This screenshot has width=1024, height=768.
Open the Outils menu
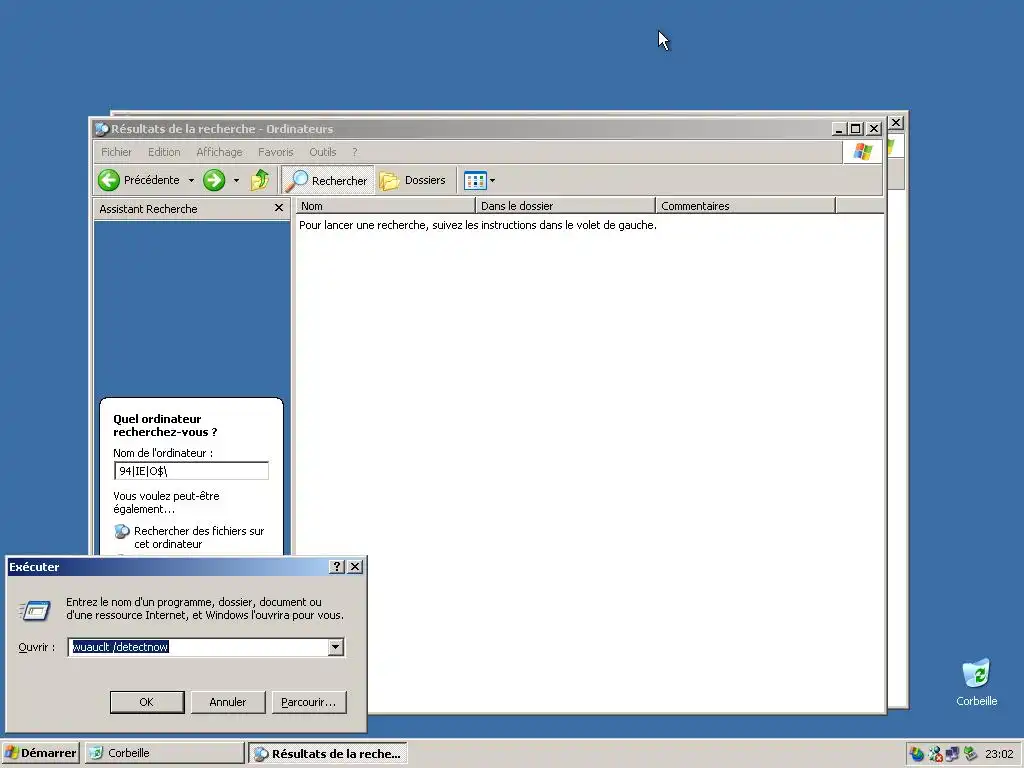click(x=323, y=152)
